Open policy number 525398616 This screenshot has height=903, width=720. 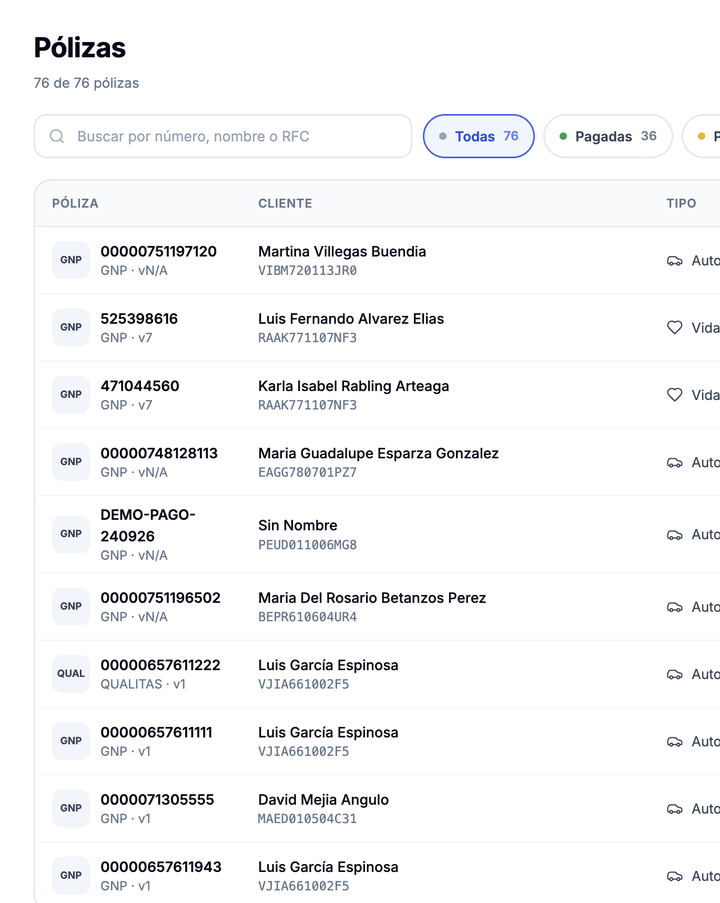click(x=139, y=319)
